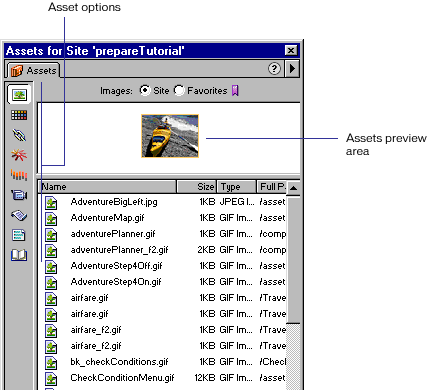
Task: Show the URLs asset category
Action: point(19,135)
